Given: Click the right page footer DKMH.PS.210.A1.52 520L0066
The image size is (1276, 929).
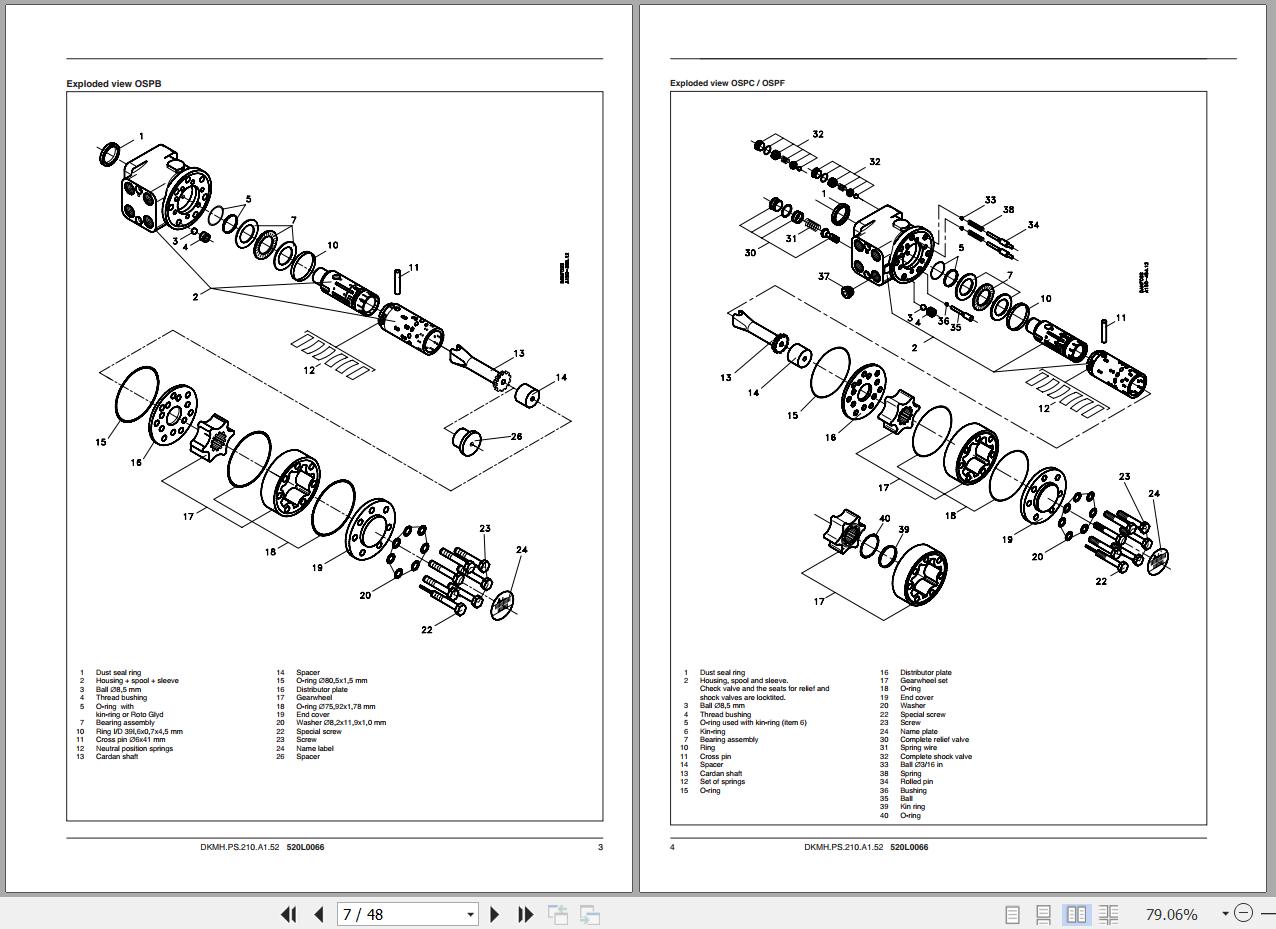Looking at the screenshot, I should 866,847.
